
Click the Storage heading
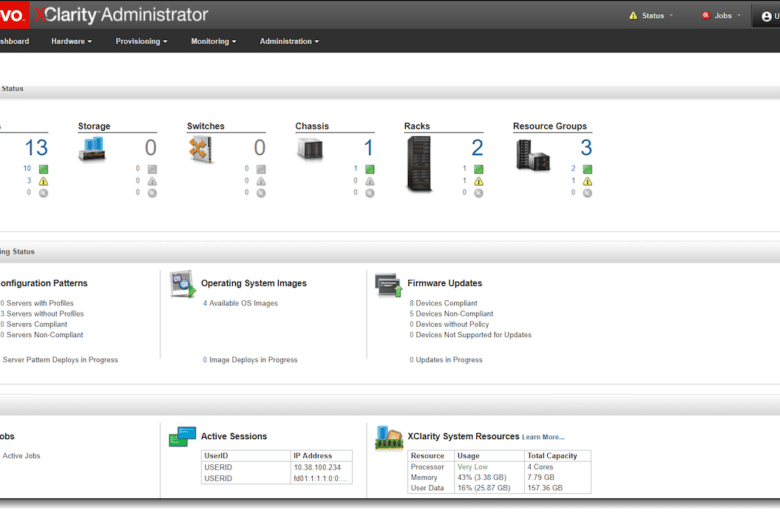[94, 126]
